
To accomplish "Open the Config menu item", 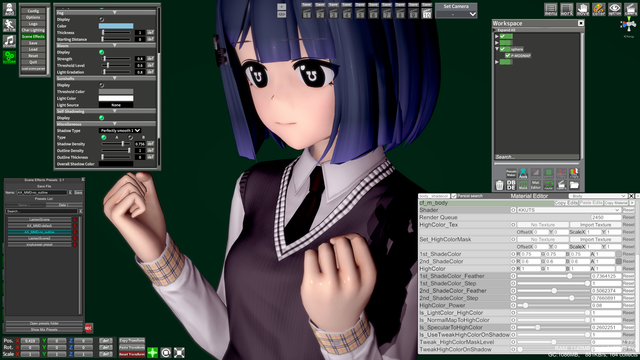I will click(33, 11).
